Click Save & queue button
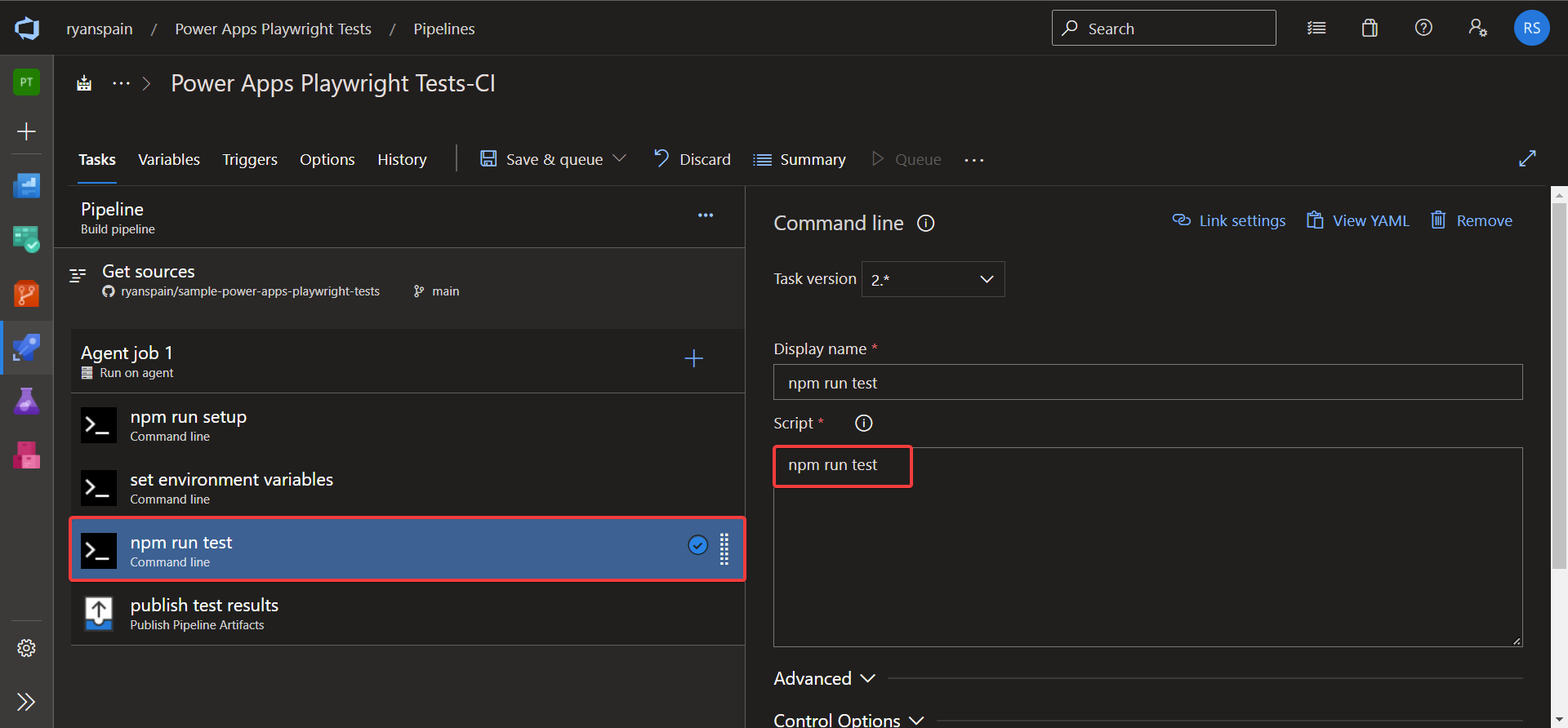The width and height of the screenshot is (1568, 728). click(542, 159)
